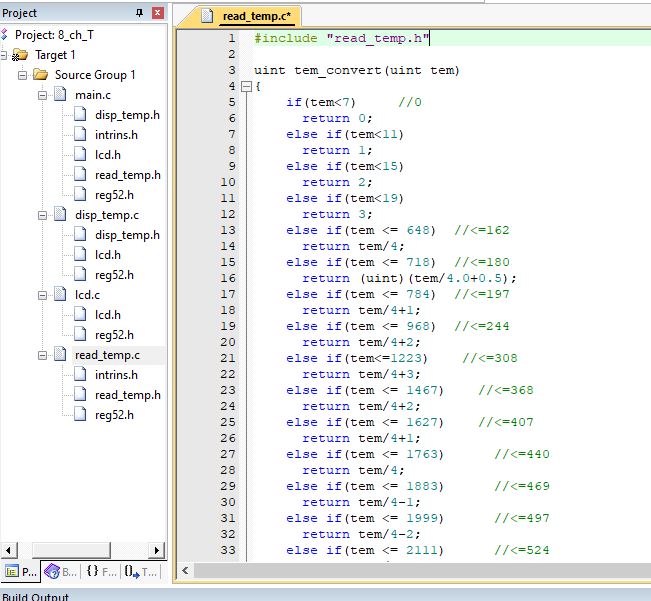Click 'return tem/4+3;' on line 22
This screenshot has height=601, width=651.
pyautogui.click(x=361, y=374)
